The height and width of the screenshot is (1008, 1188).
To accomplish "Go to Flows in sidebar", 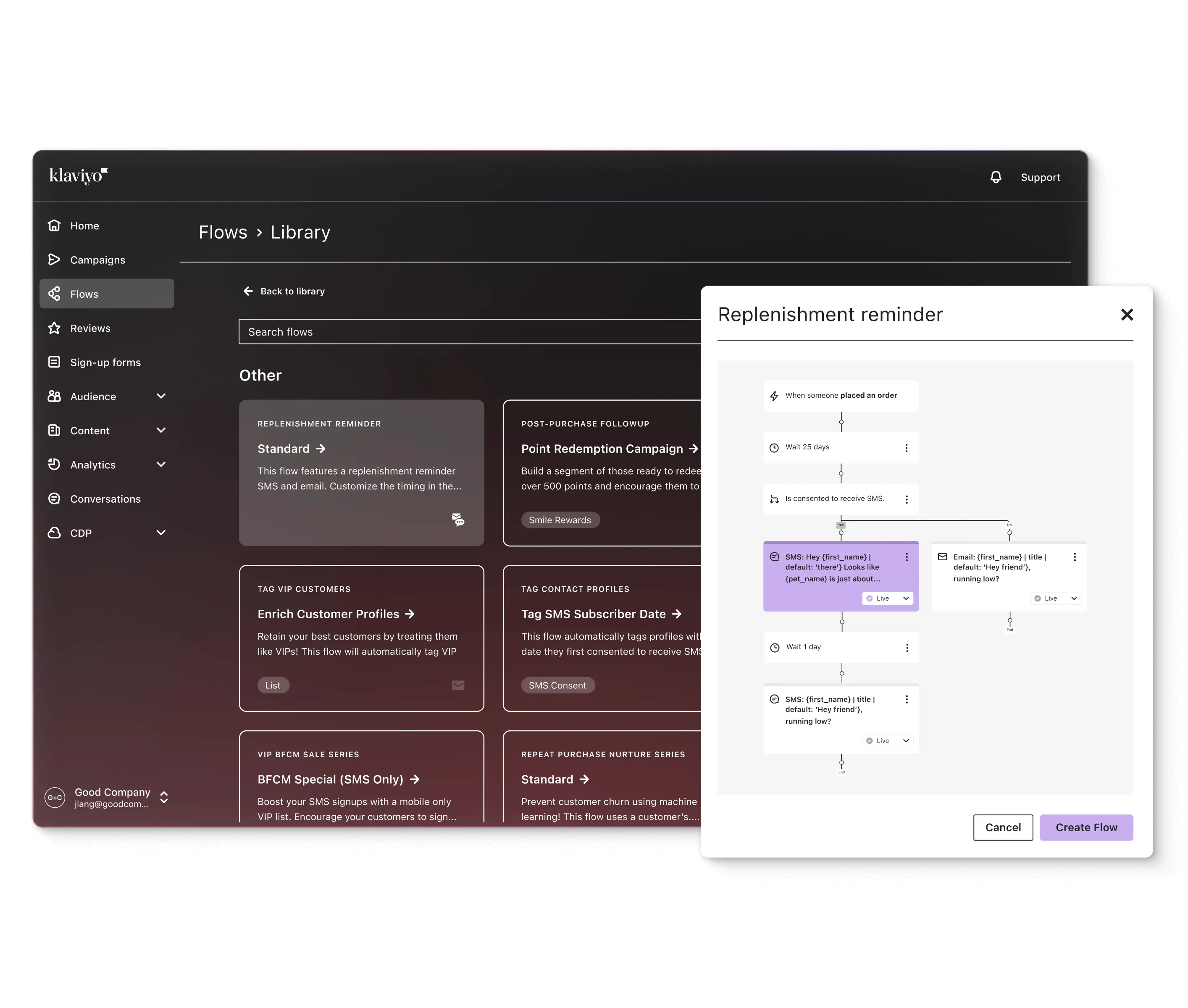I will [x=107, y=294].
